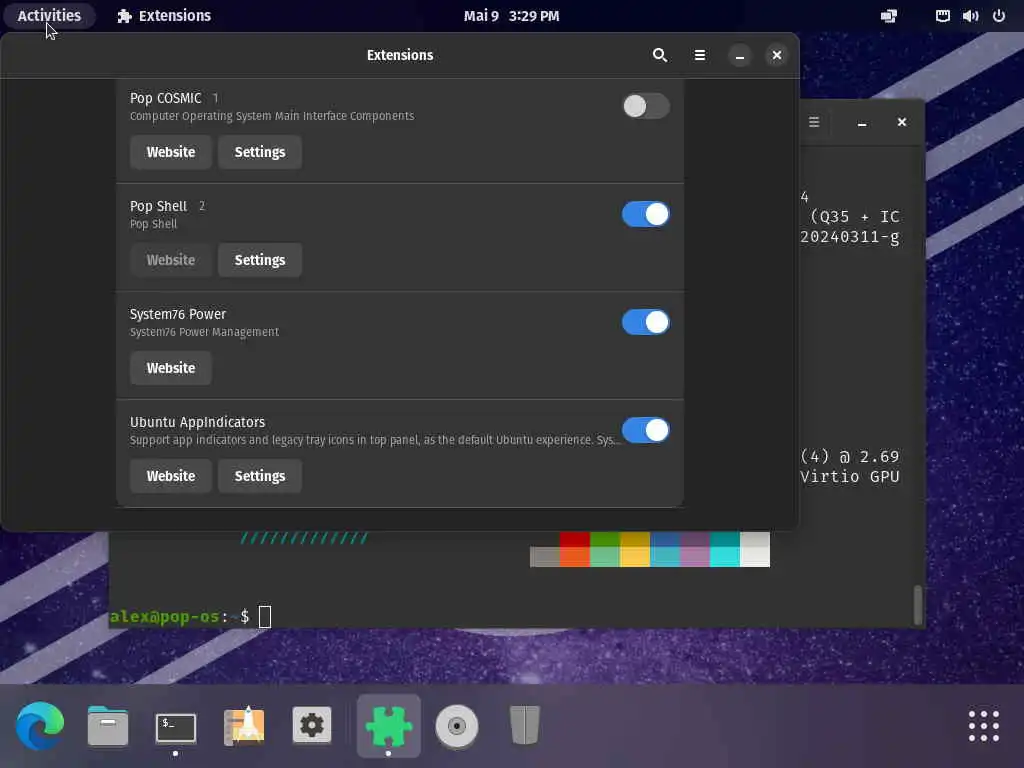Open the clock and calendar menu
The height and width of the screenshot is (768, 1024).
pyautogui.click(x=511, y=16)
